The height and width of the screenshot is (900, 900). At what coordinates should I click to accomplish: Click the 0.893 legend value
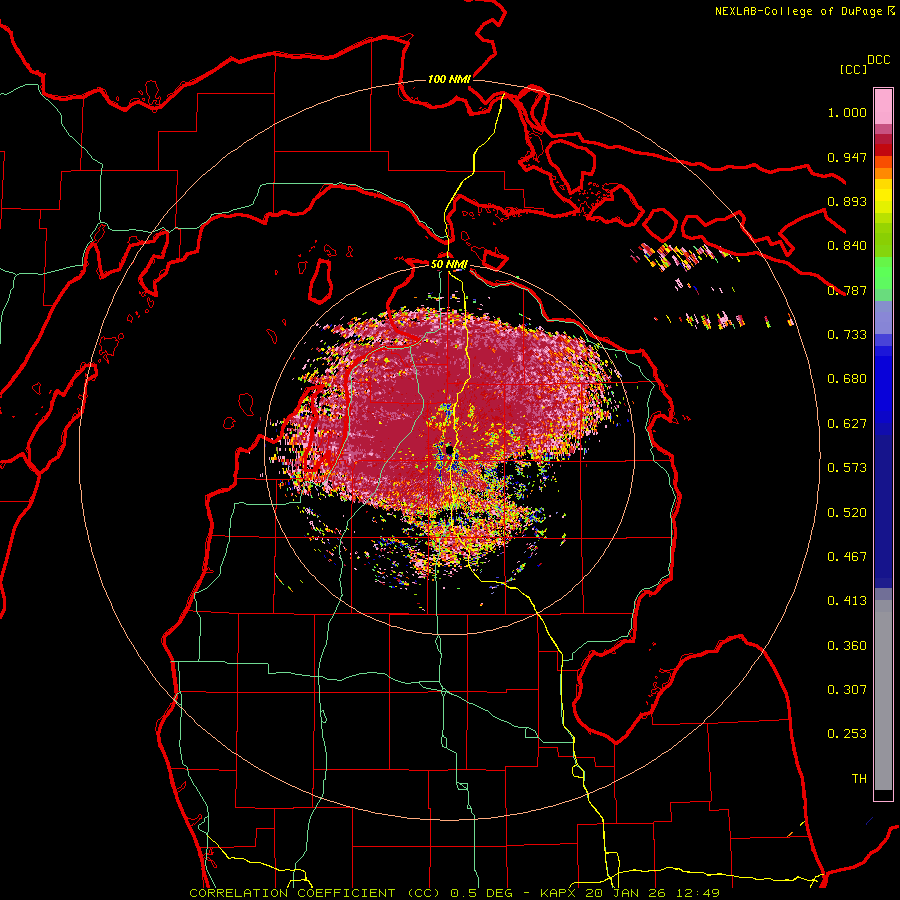(x=847, y=201)
